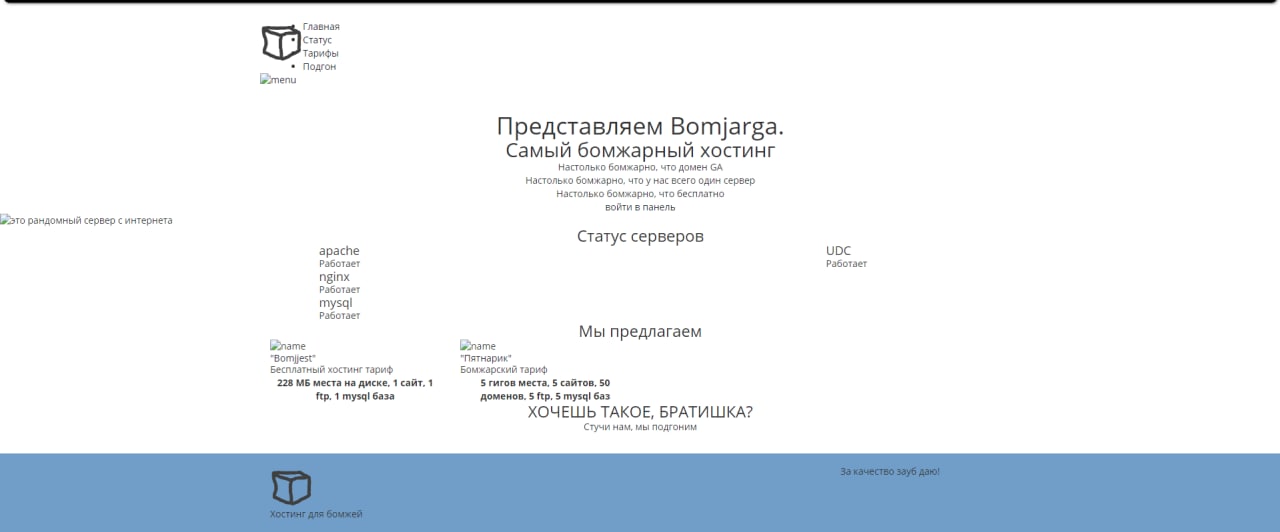Click the "Bomjjest" plan title
Viewport: 1280px width, 532px height.
coord(293,358)
